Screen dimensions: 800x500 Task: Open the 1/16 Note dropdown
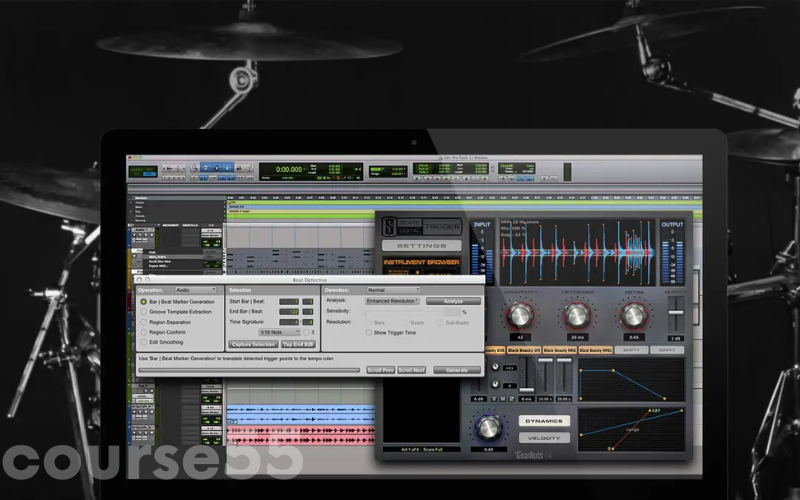280,332
